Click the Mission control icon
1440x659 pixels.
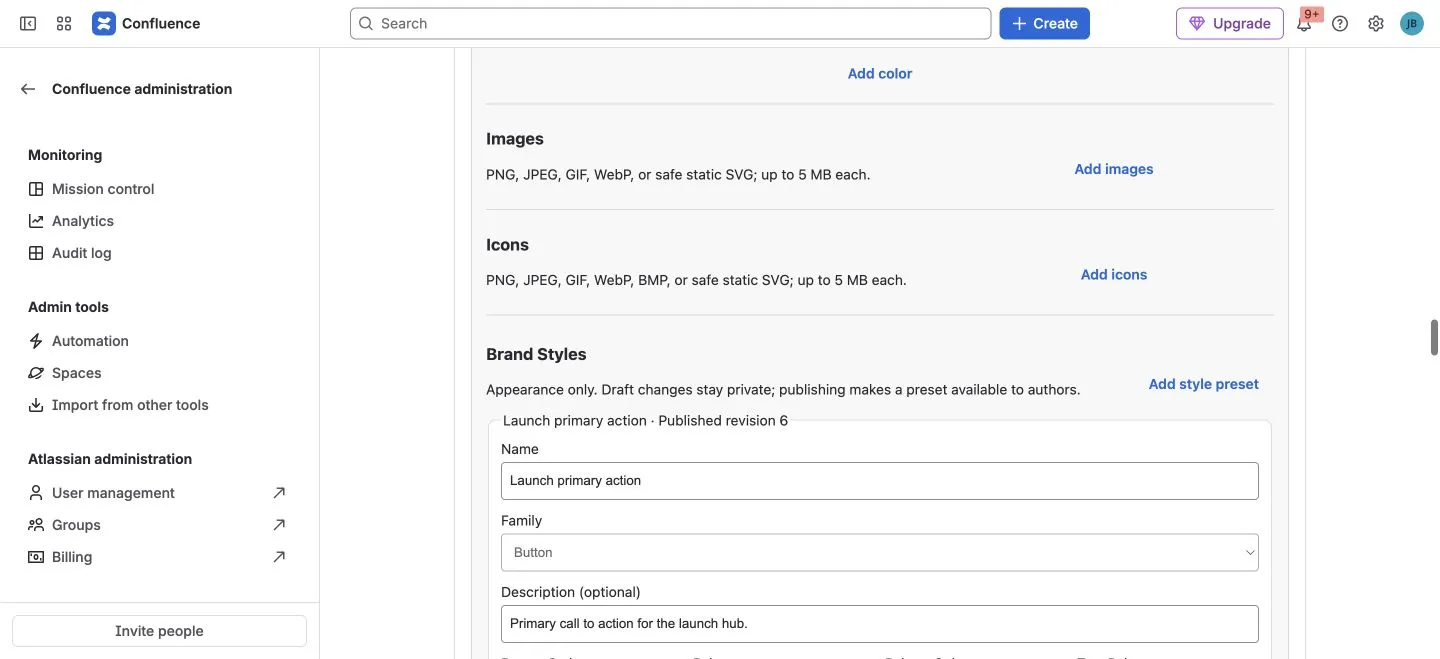(36, 189)
